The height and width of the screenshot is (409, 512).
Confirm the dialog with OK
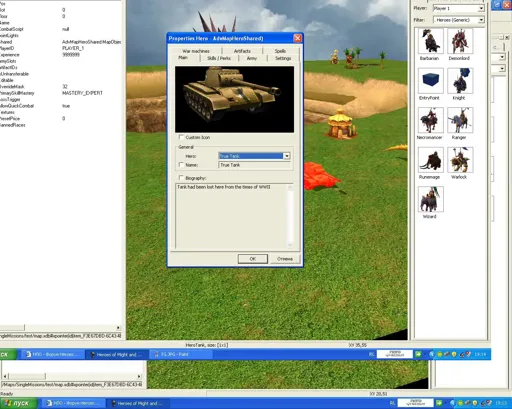coord(253,259)
